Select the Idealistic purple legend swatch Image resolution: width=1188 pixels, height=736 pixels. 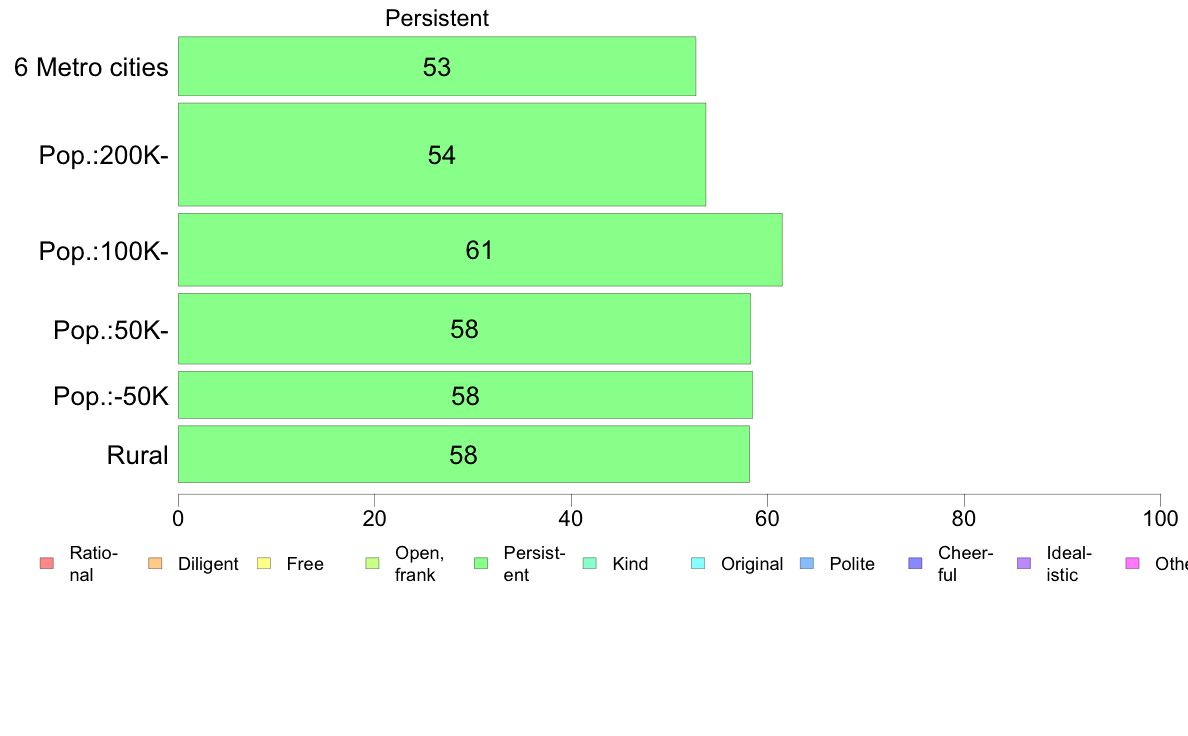pos(1024,563)
